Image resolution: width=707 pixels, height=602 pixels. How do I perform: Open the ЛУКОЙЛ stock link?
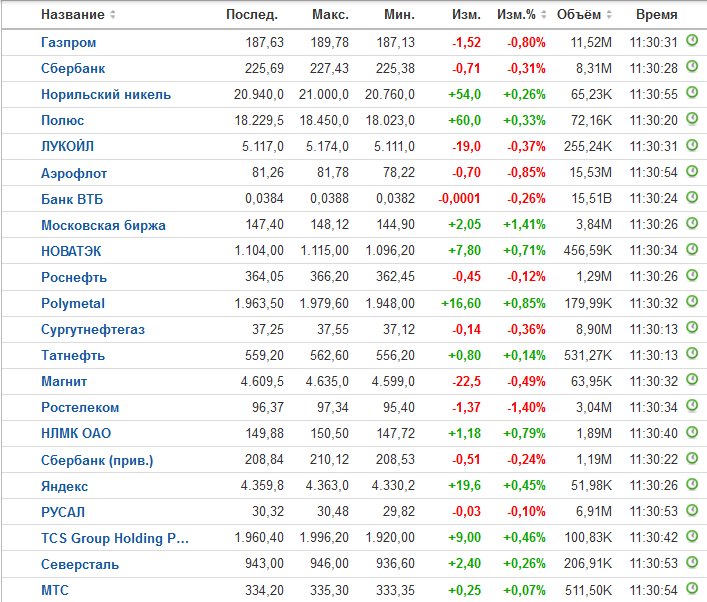[x=67, y=147]
